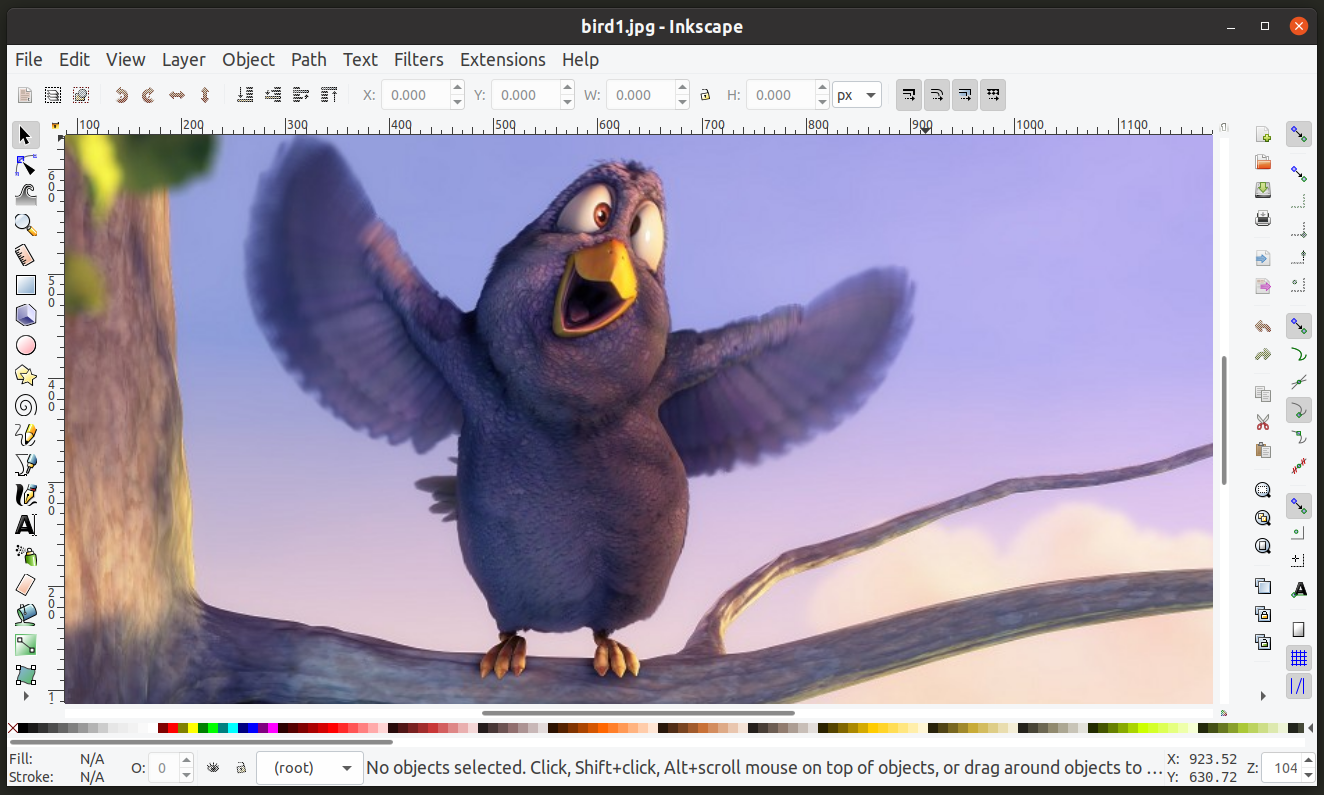Open the (root) layer dropdown

(x=310, y=768)
